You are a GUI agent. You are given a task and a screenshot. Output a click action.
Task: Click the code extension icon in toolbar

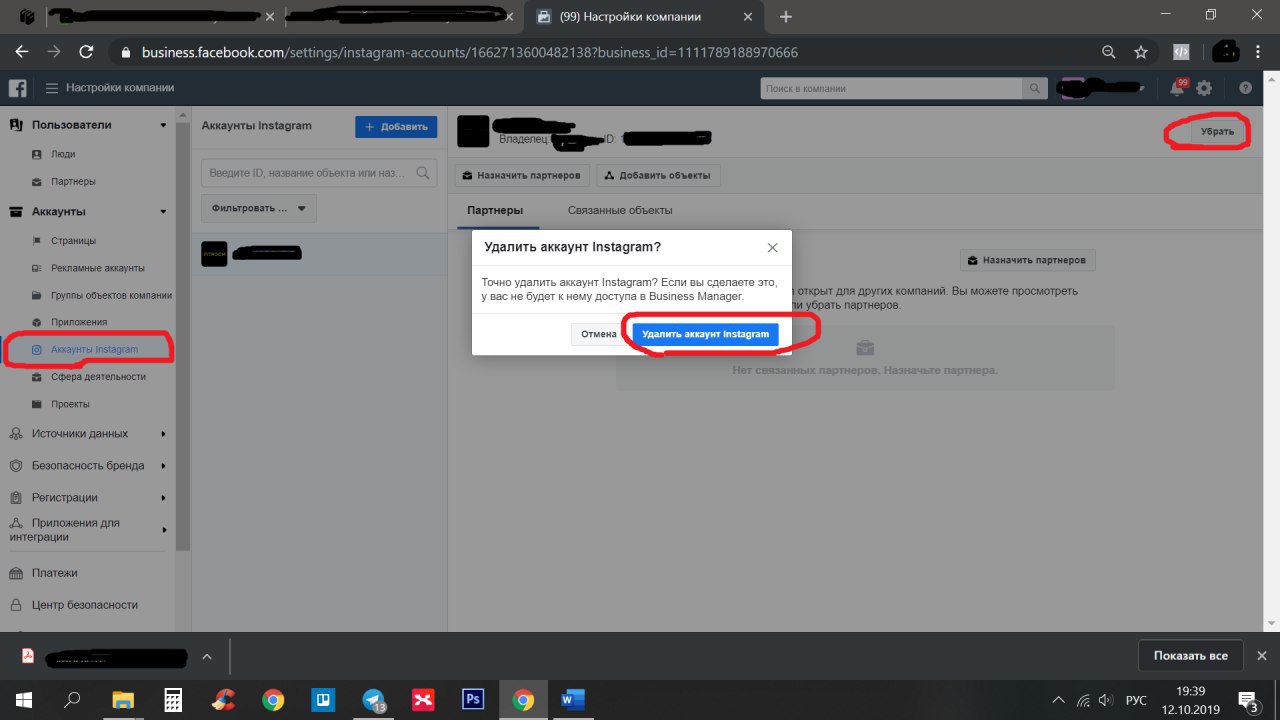point(1181,52)
